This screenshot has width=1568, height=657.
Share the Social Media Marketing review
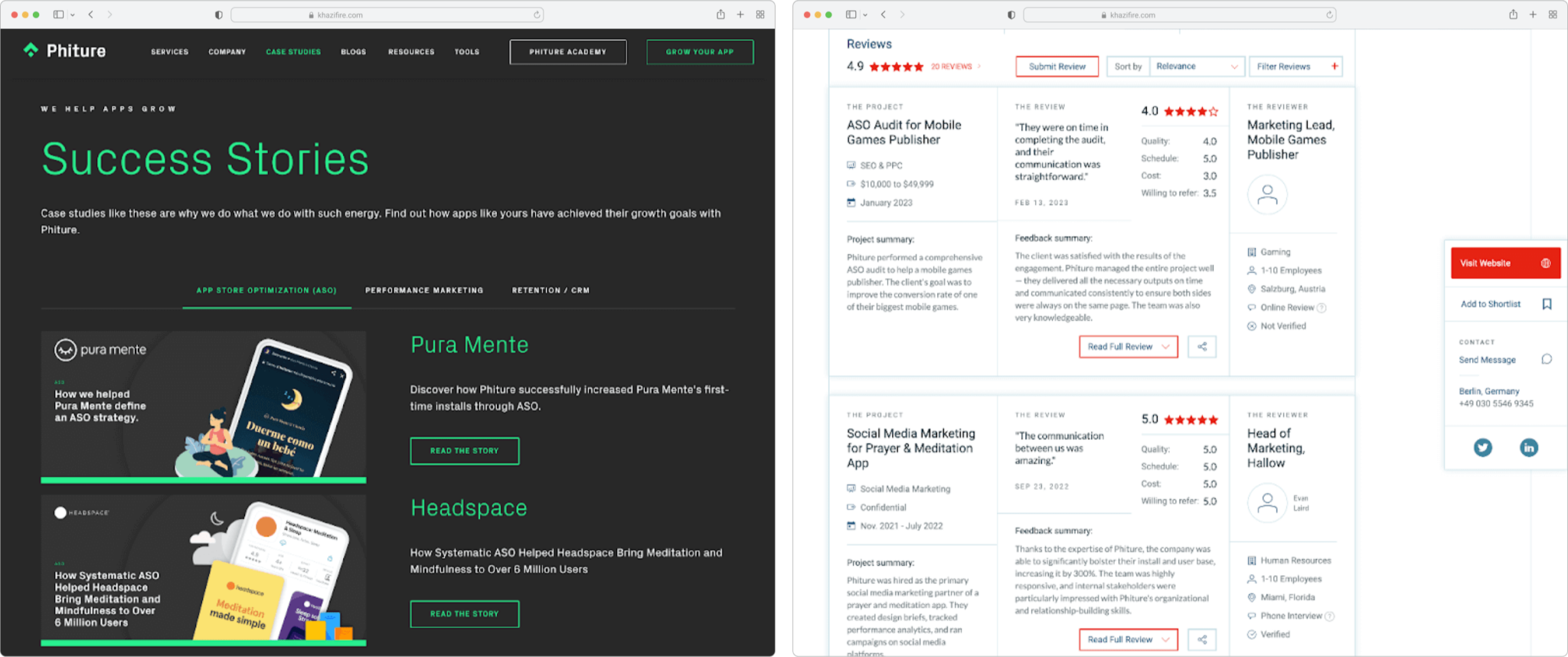point(1202,639)
